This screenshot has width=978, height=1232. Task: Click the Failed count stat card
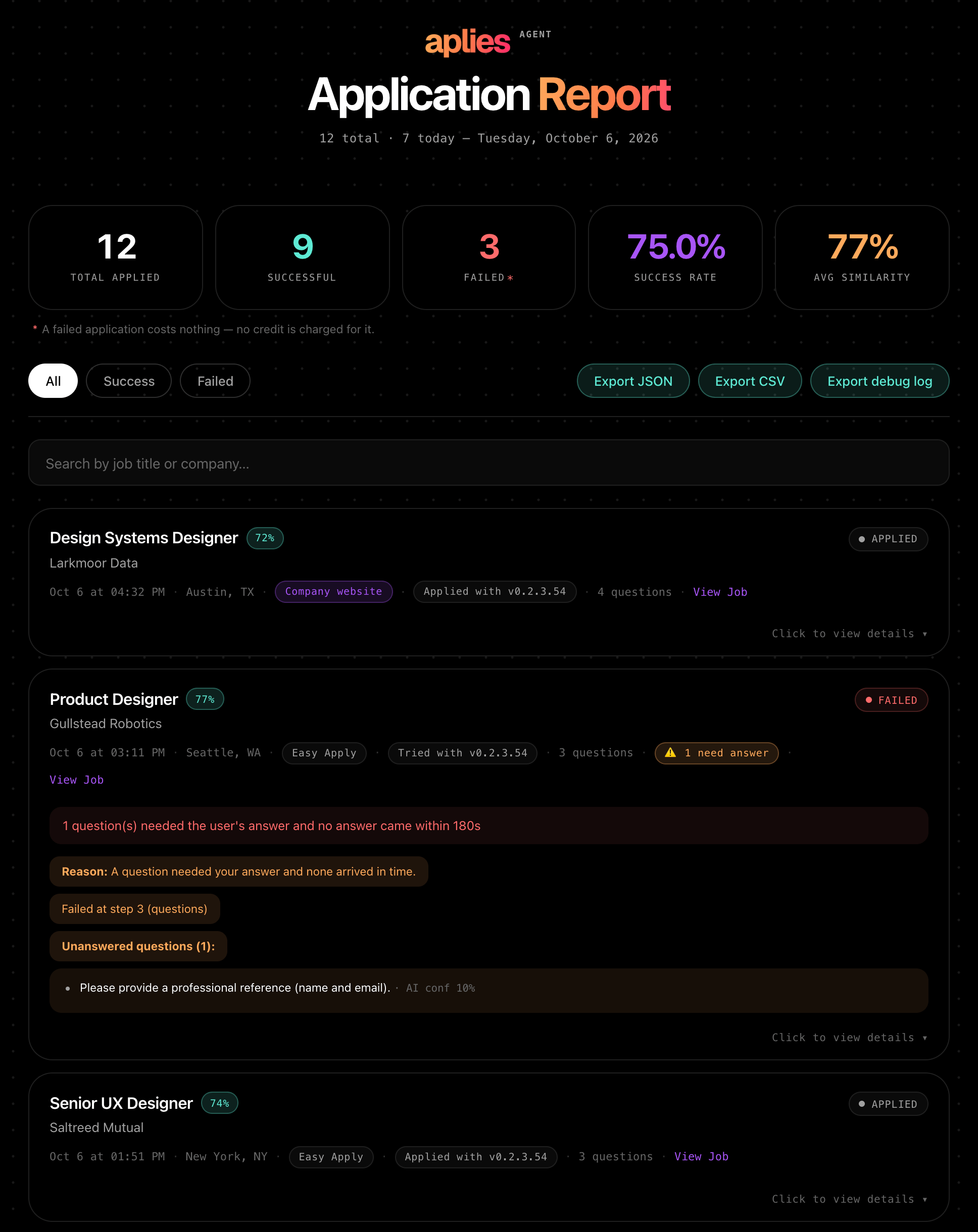[x=488, y=257]
